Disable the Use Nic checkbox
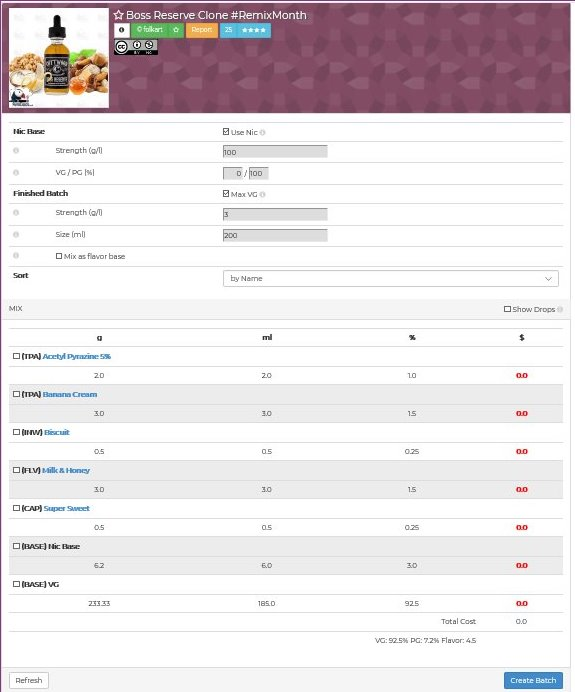Screen dimensions: 575x692 pos(226,132)
